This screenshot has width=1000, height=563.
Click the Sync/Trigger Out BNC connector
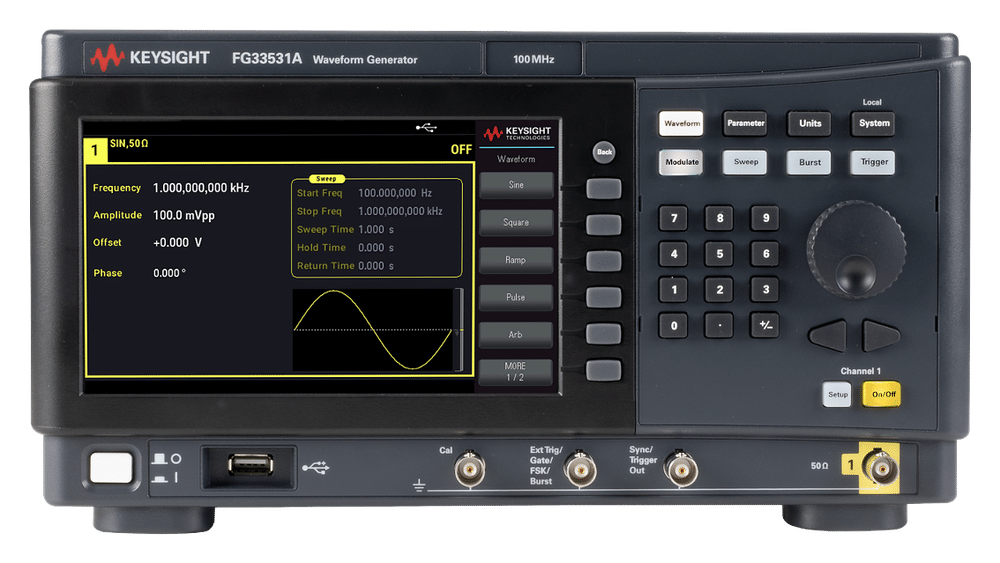[x=680, y=471]
